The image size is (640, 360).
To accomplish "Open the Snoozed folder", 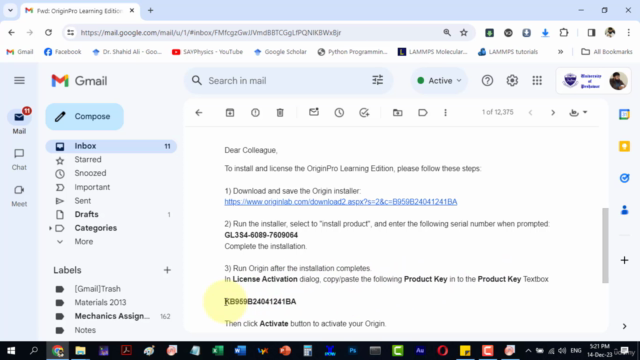I will [90, 173].
